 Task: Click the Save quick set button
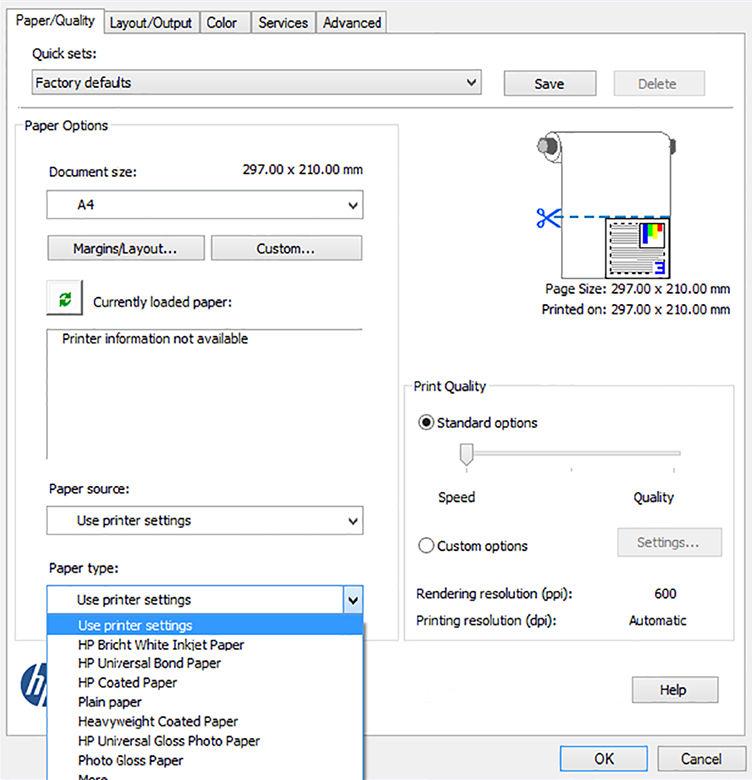(550, 84)
